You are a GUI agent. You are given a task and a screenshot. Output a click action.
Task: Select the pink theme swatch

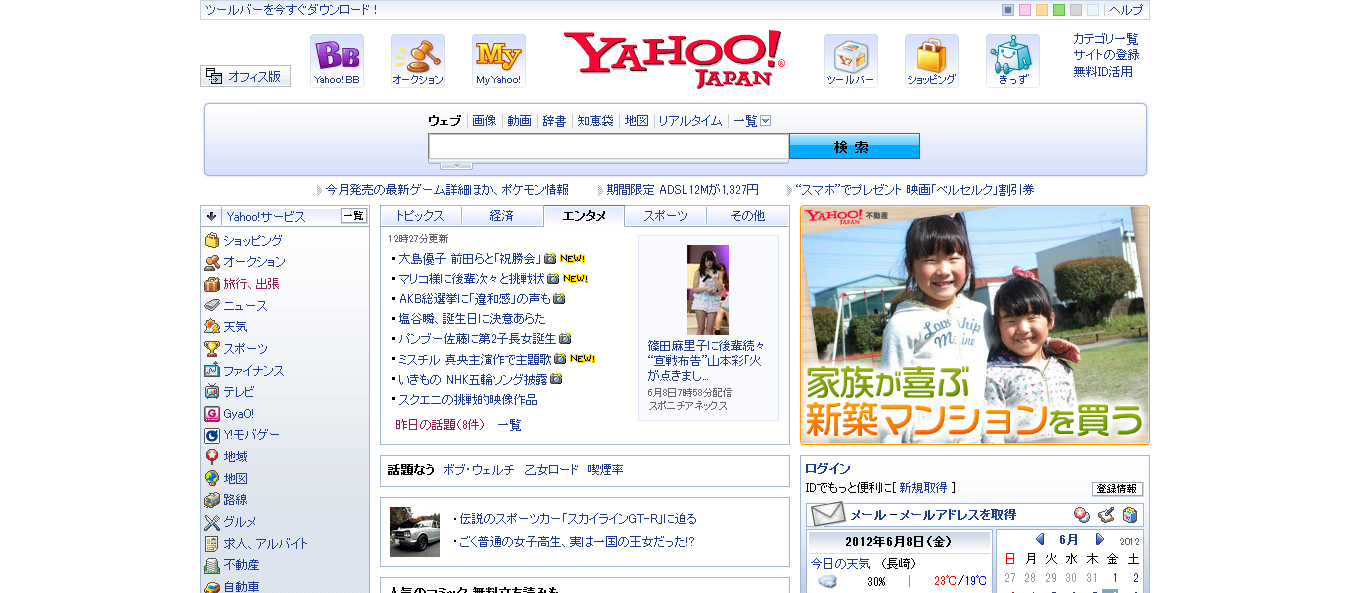tap(1025, 10)
